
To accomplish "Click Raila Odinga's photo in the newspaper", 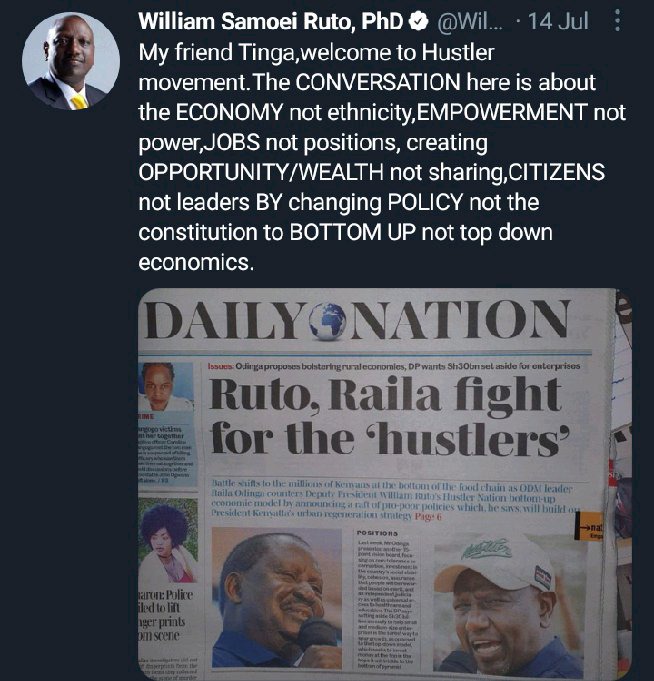I will pos(277,598).
